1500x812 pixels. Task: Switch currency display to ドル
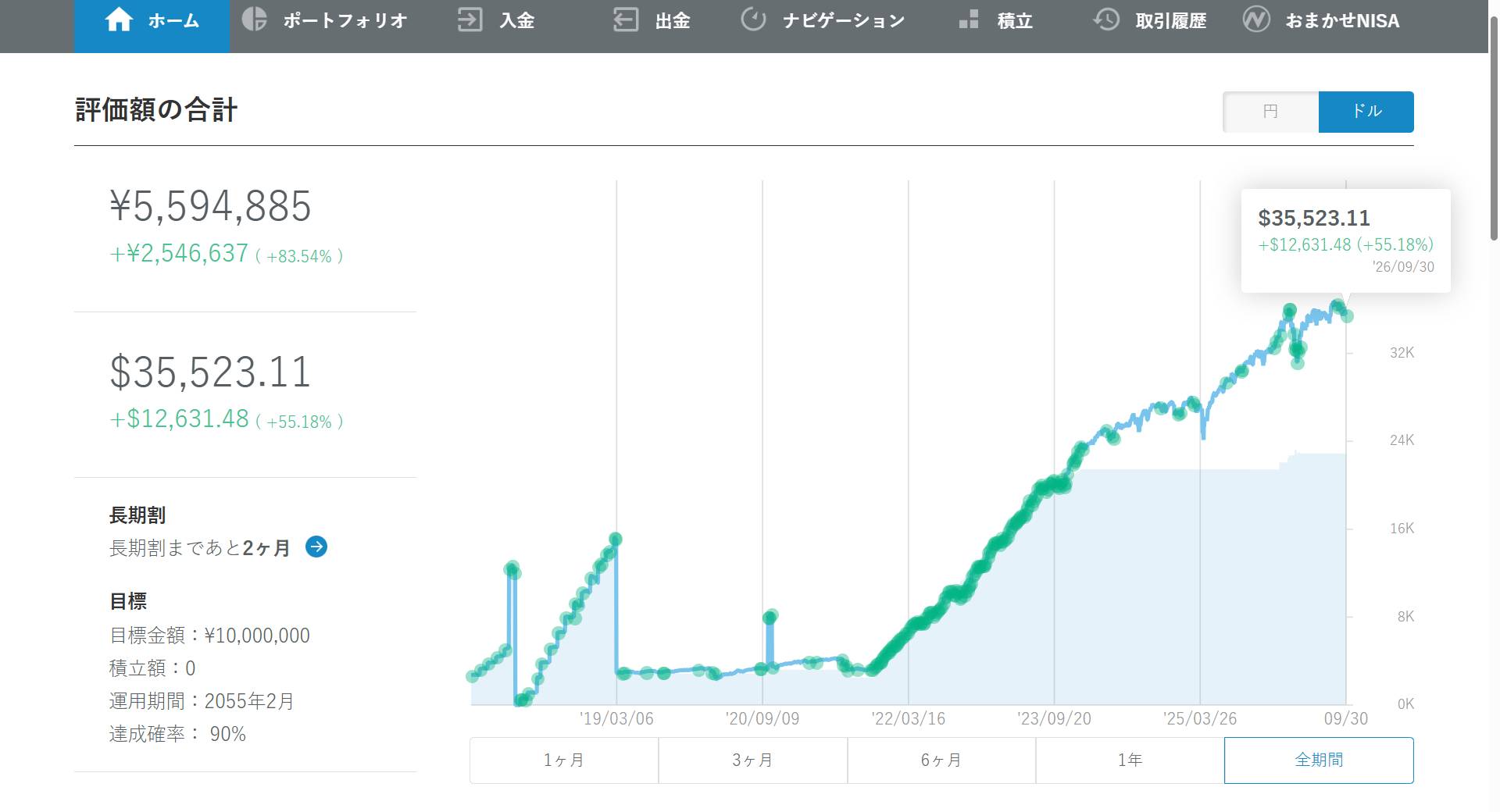[1366, 112]
